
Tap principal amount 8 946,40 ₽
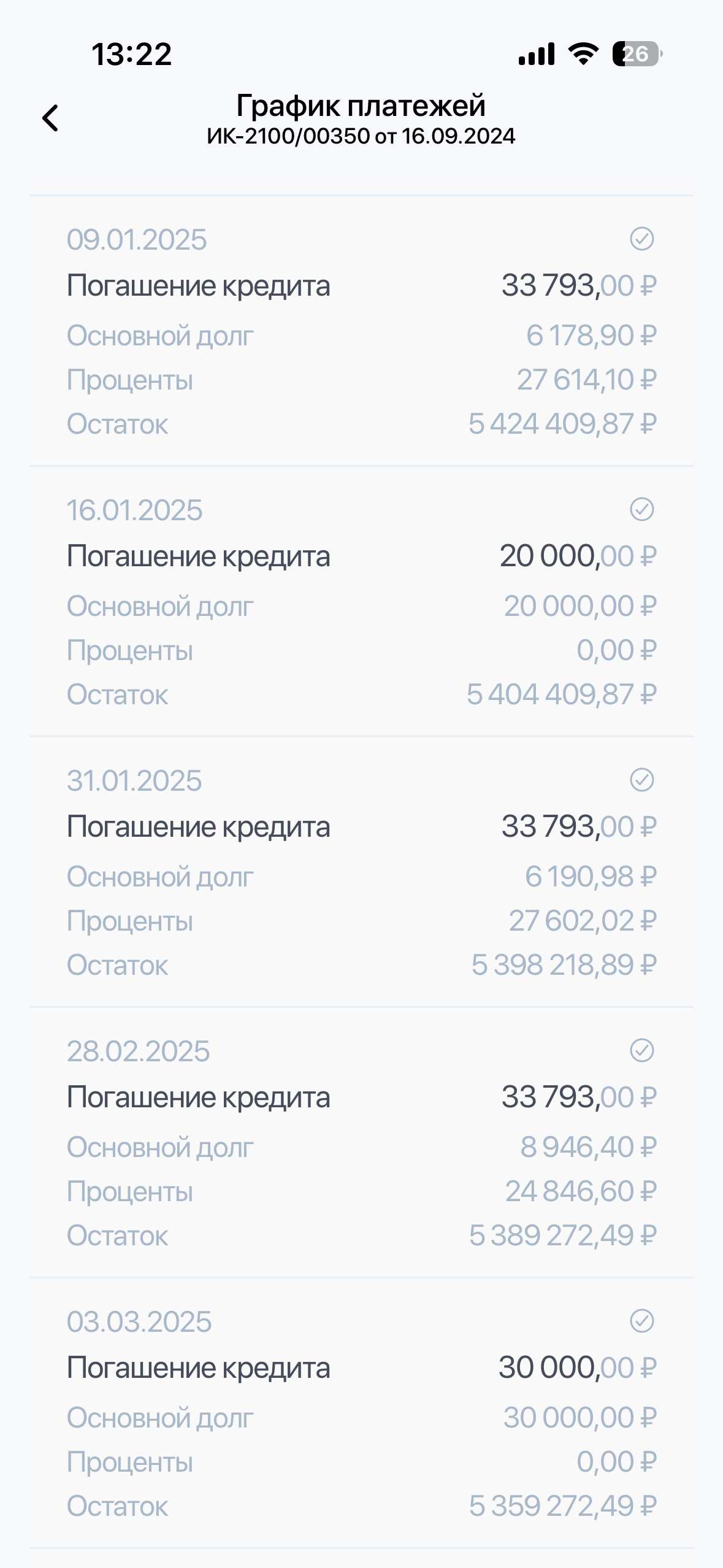tap(588, 1147)
